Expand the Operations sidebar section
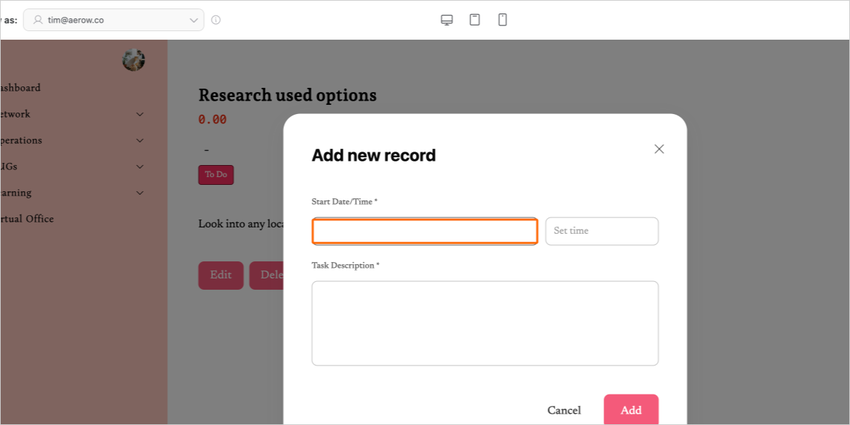 pos(140,140)
